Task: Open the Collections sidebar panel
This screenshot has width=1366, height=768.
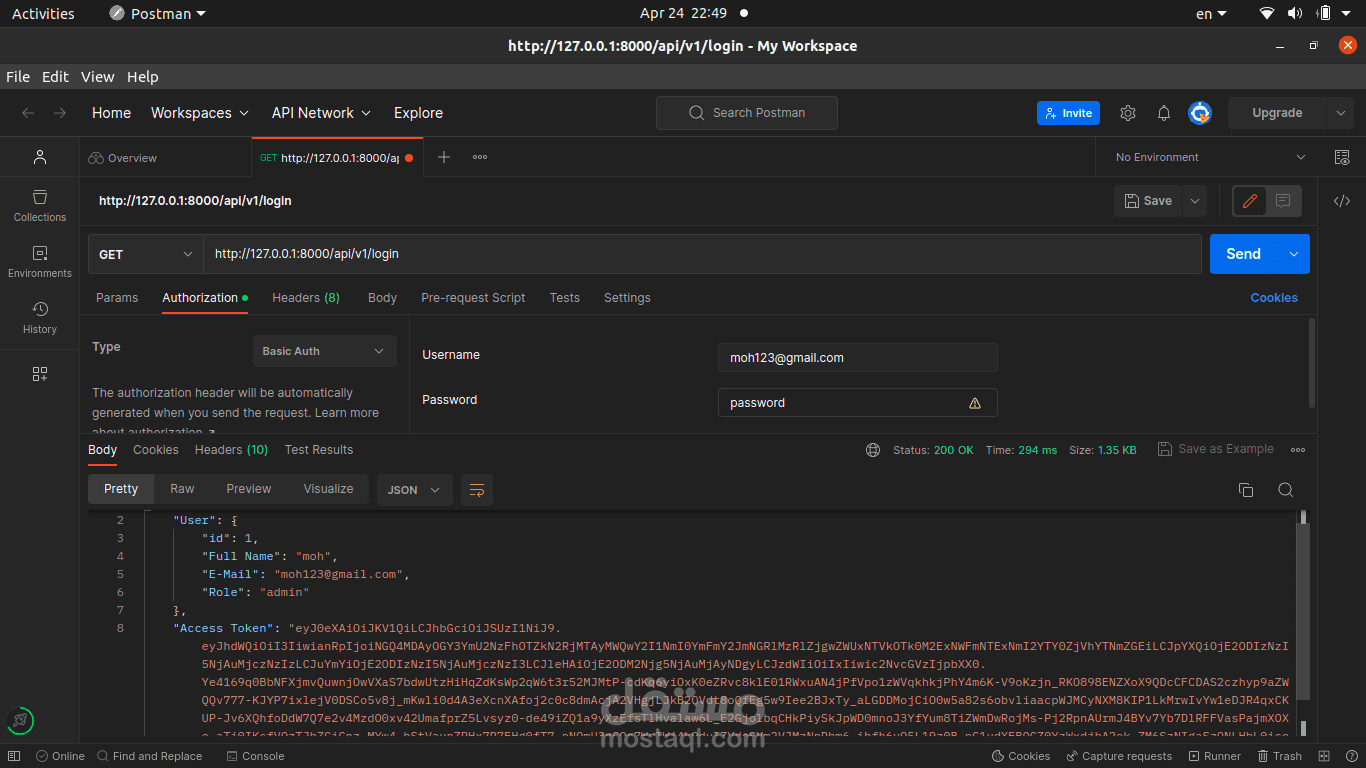Action: 40,205
